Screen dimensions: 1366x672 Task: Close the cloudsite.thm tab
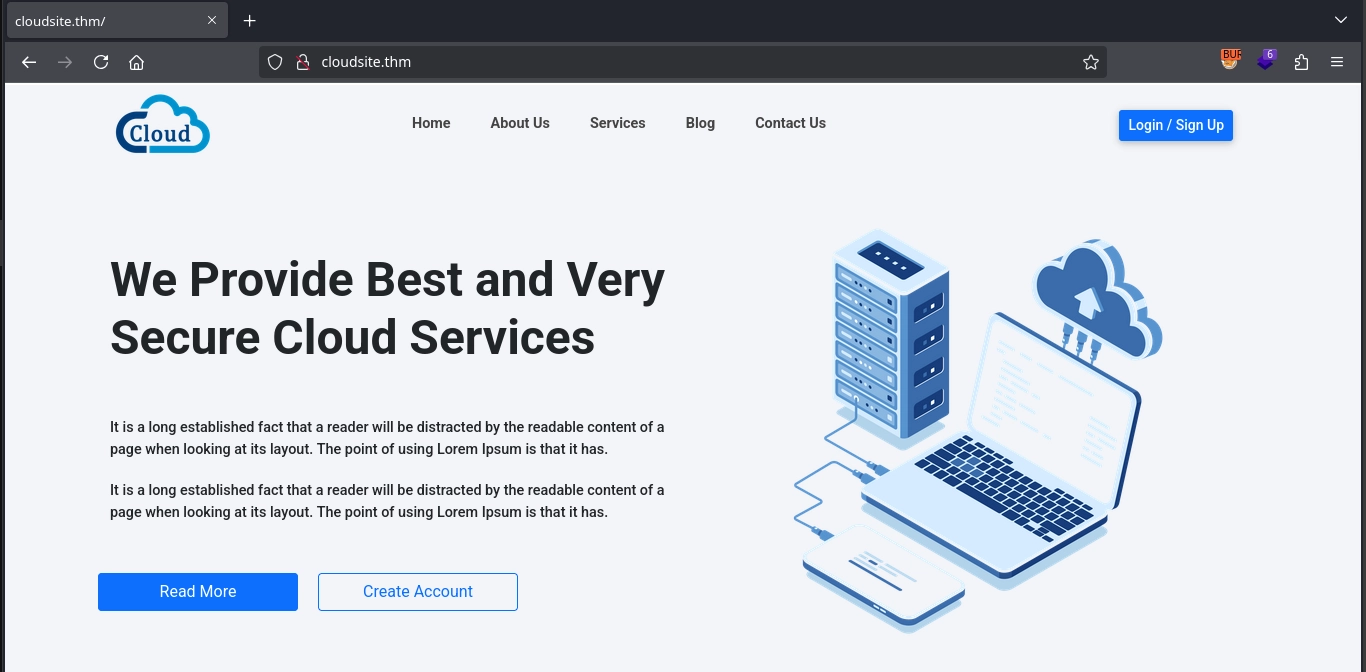click(212, 21)
